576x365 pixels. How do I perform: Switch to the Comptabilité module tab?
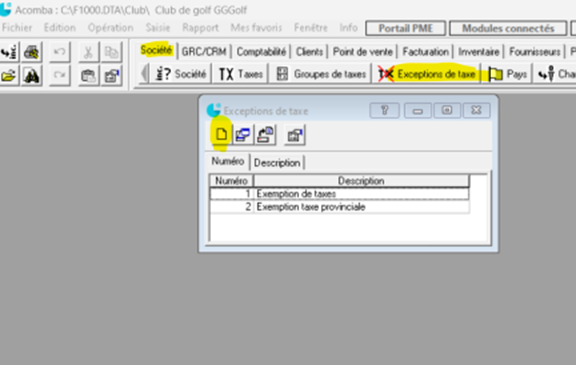261,52
